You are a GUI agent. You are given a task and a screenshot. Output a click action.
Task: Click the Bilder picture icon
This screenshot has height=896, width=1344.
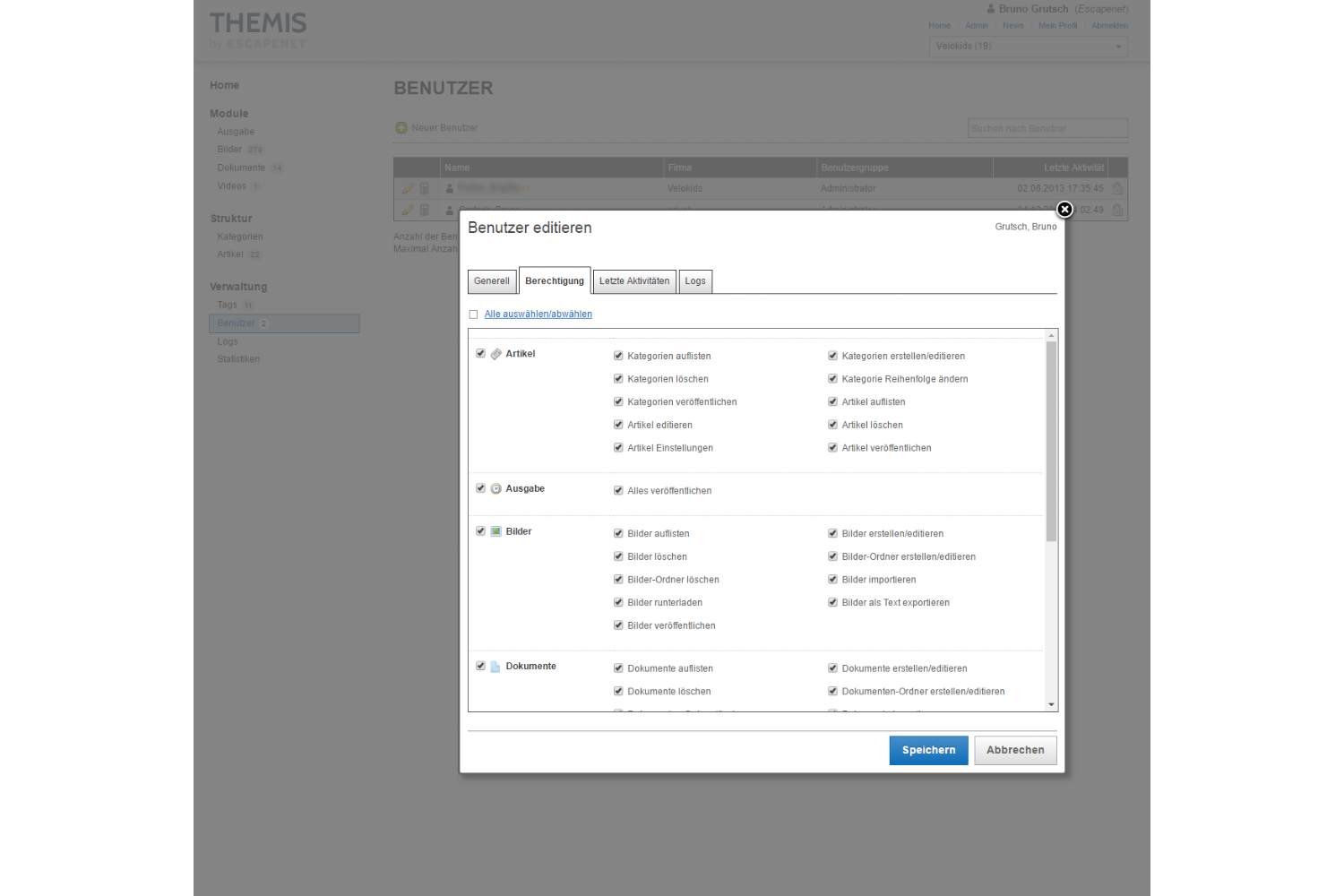495,531
